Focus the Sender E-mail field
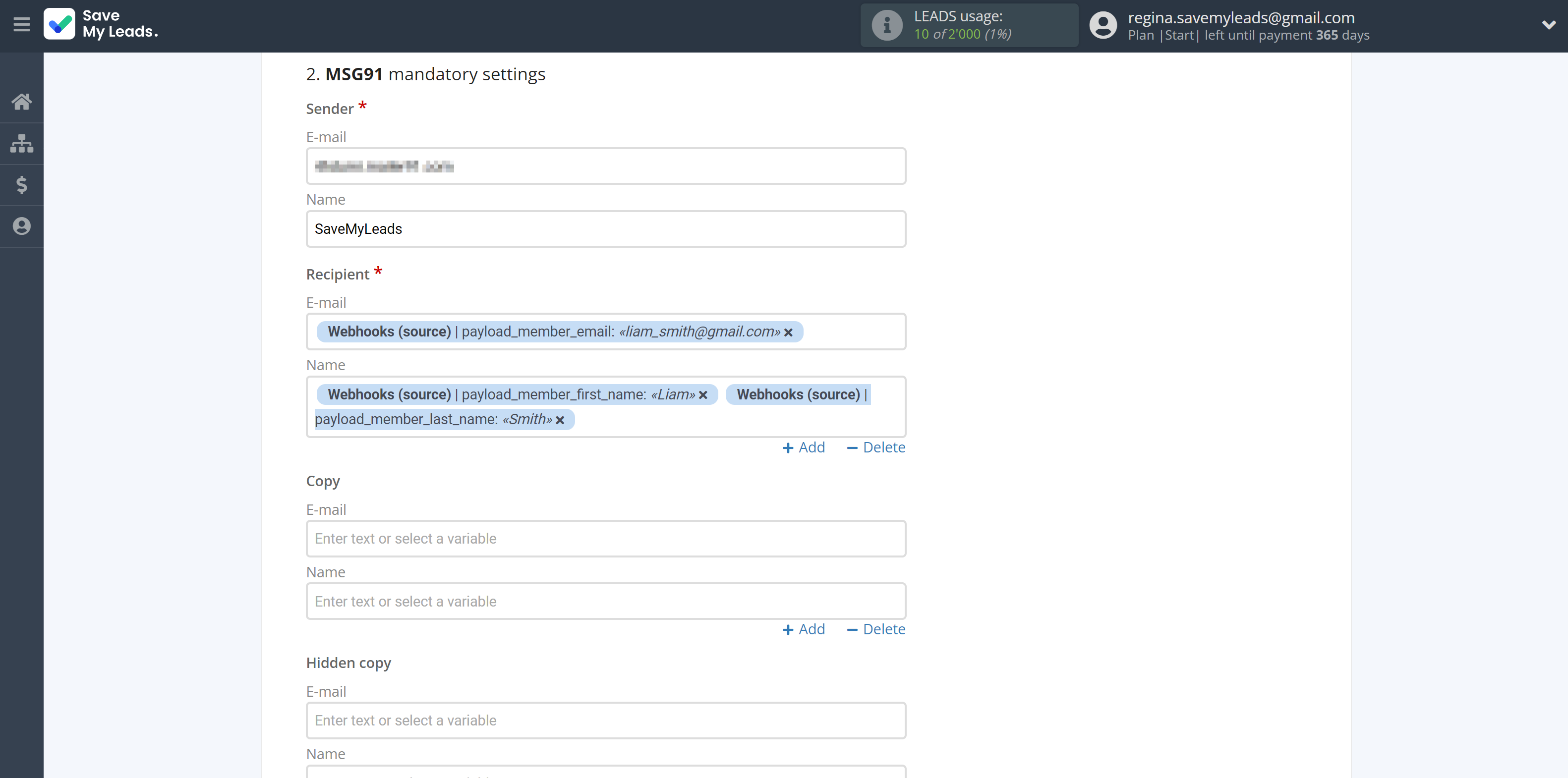1568x778 pixels. (x=606, y=166)
